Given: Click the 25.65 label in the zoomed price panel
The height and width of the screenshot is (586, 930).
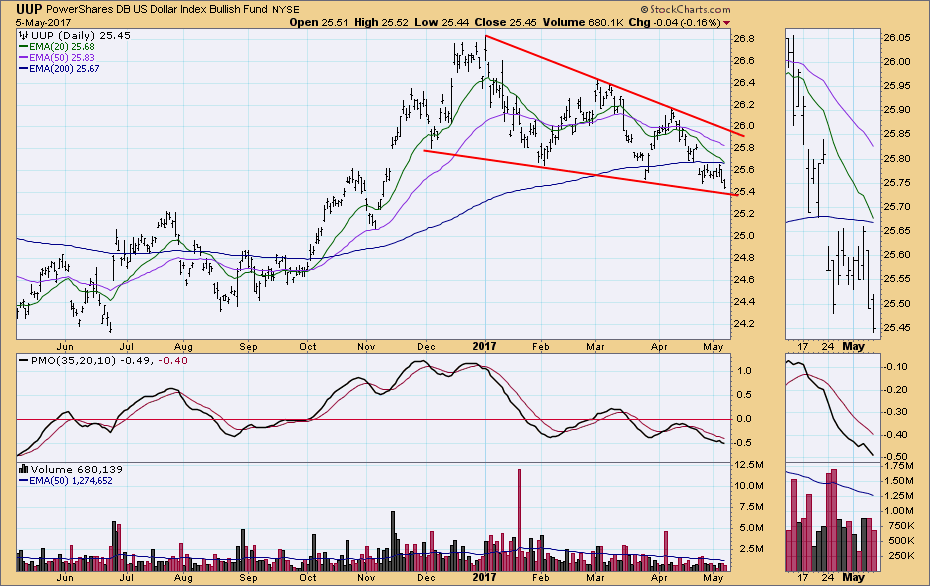Looking at the screenshot, I should point(897,231).
